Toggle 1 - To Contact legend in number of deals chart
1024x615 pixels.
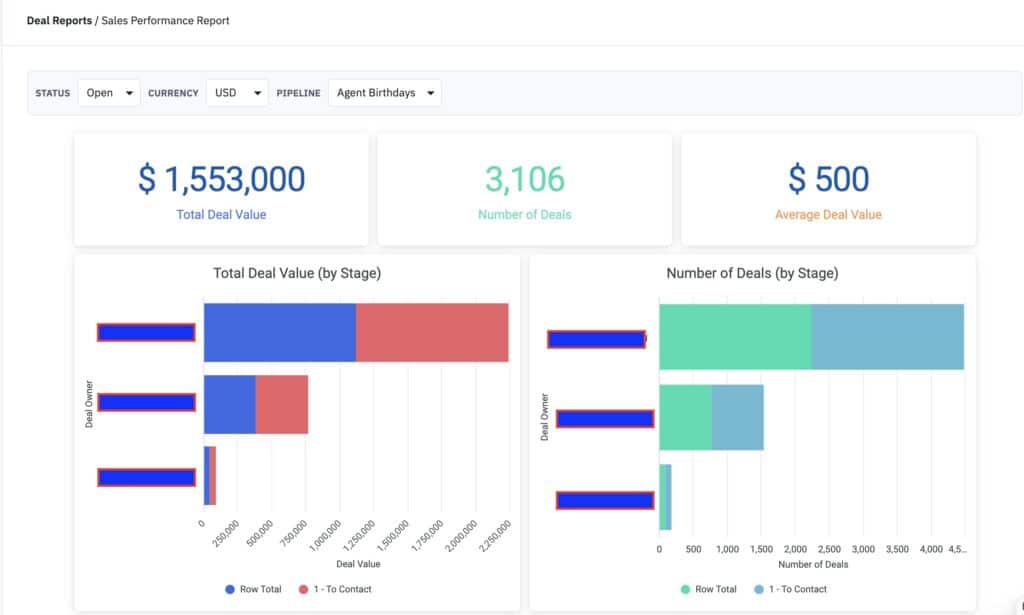[x=790, y=589]
